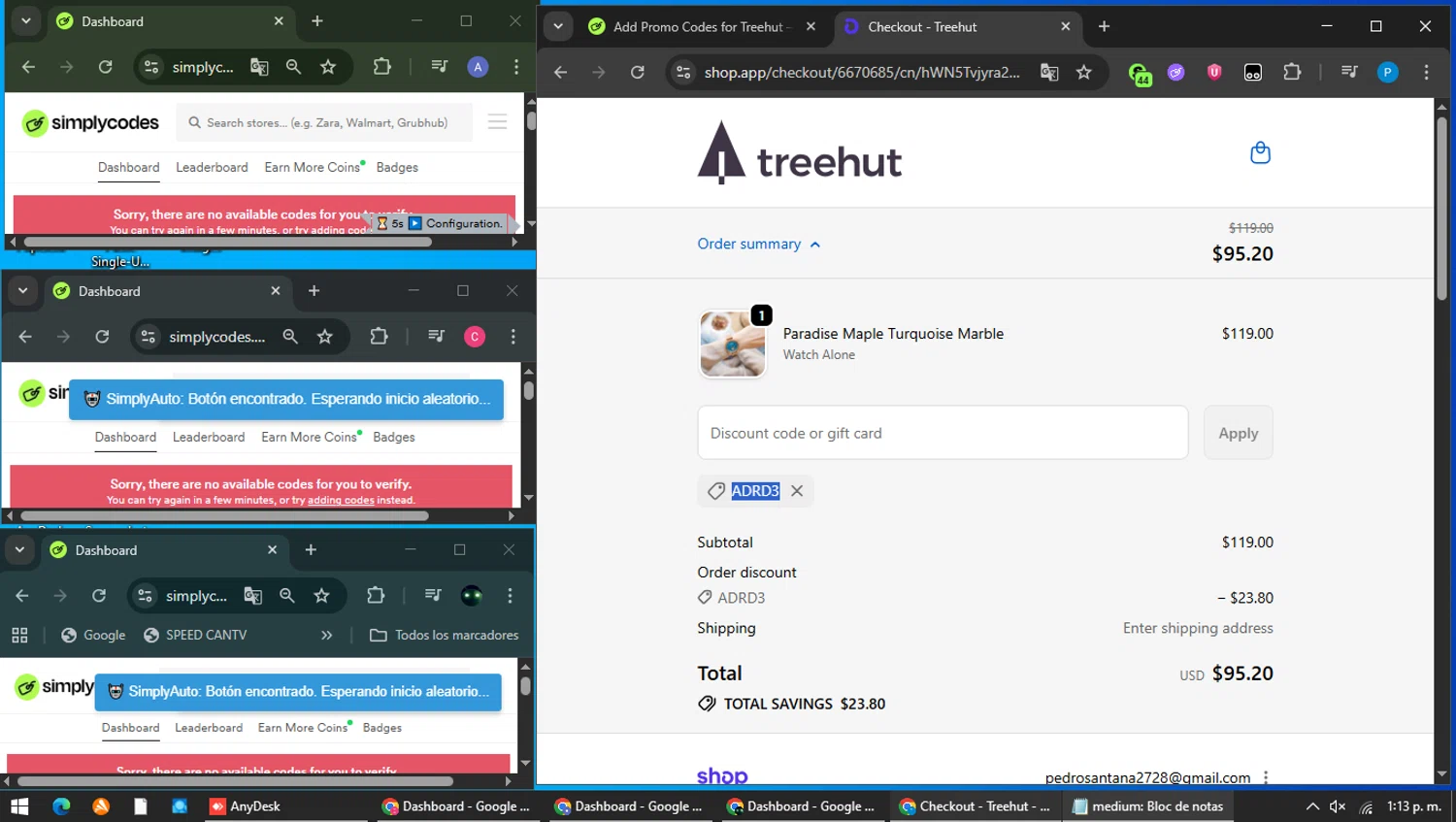Open tab search dropdown in checkout window
Viewport: 1456px width, 822px height.
tap(558, 27)
